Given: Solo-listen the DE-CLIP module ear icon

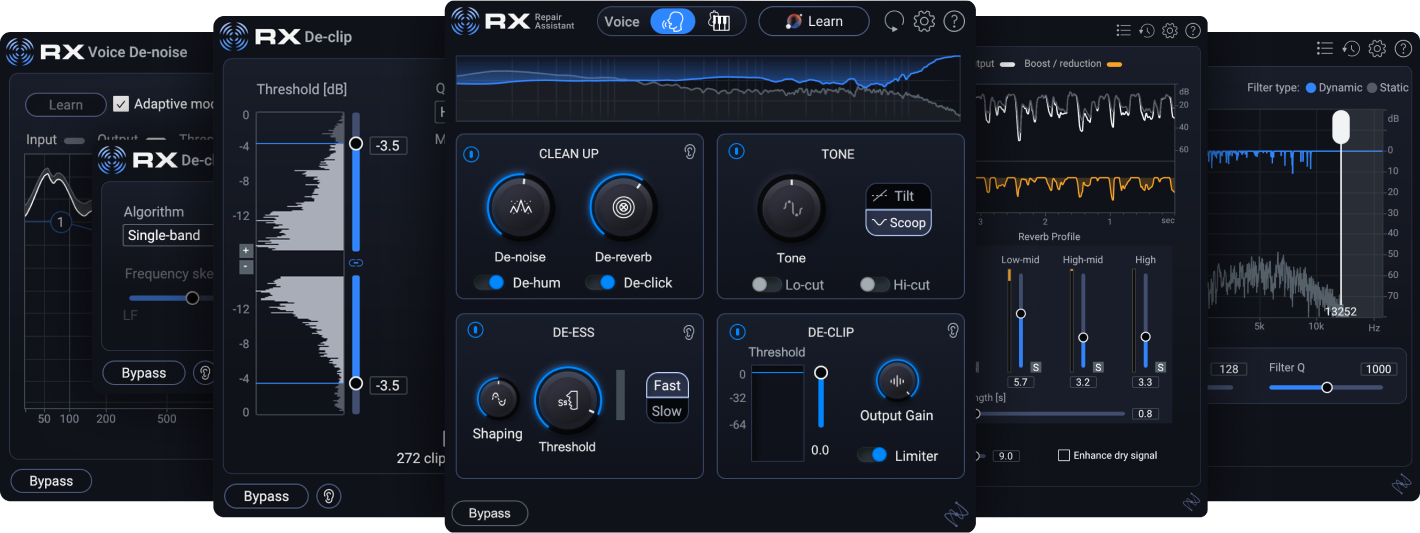Looking at the screenshot, I should (953, 330).
